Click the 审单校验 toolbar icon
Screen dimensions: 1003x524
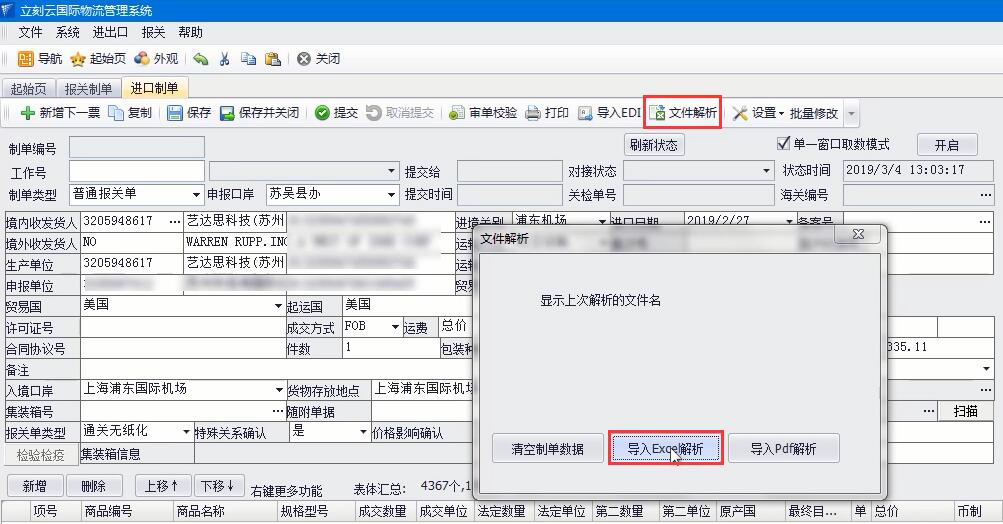pos(457,113)
